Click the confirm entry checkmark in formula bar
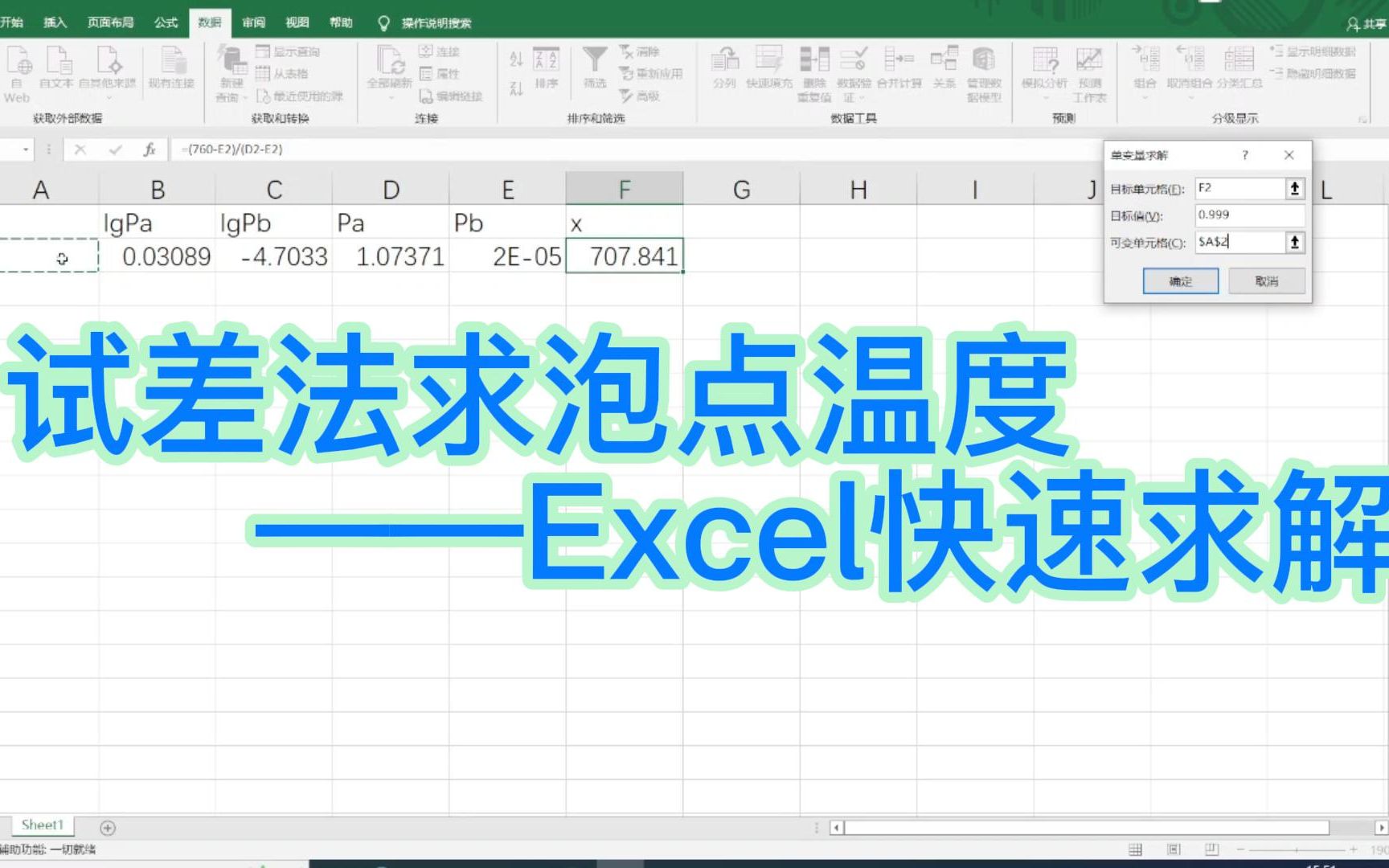 pyautogui.click(x=115, y=149)
